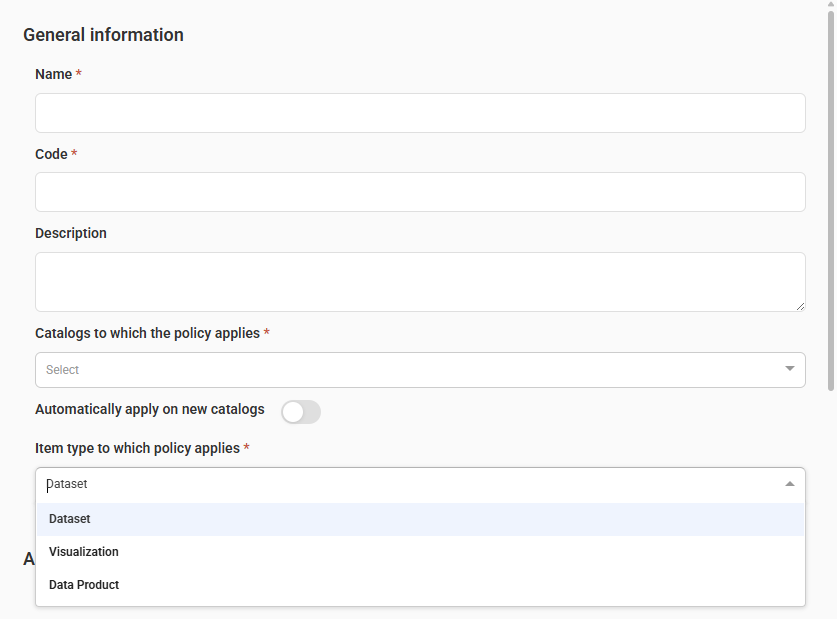The image size is (837, 619).
Task: Click the Description label text
Action: 71,233
